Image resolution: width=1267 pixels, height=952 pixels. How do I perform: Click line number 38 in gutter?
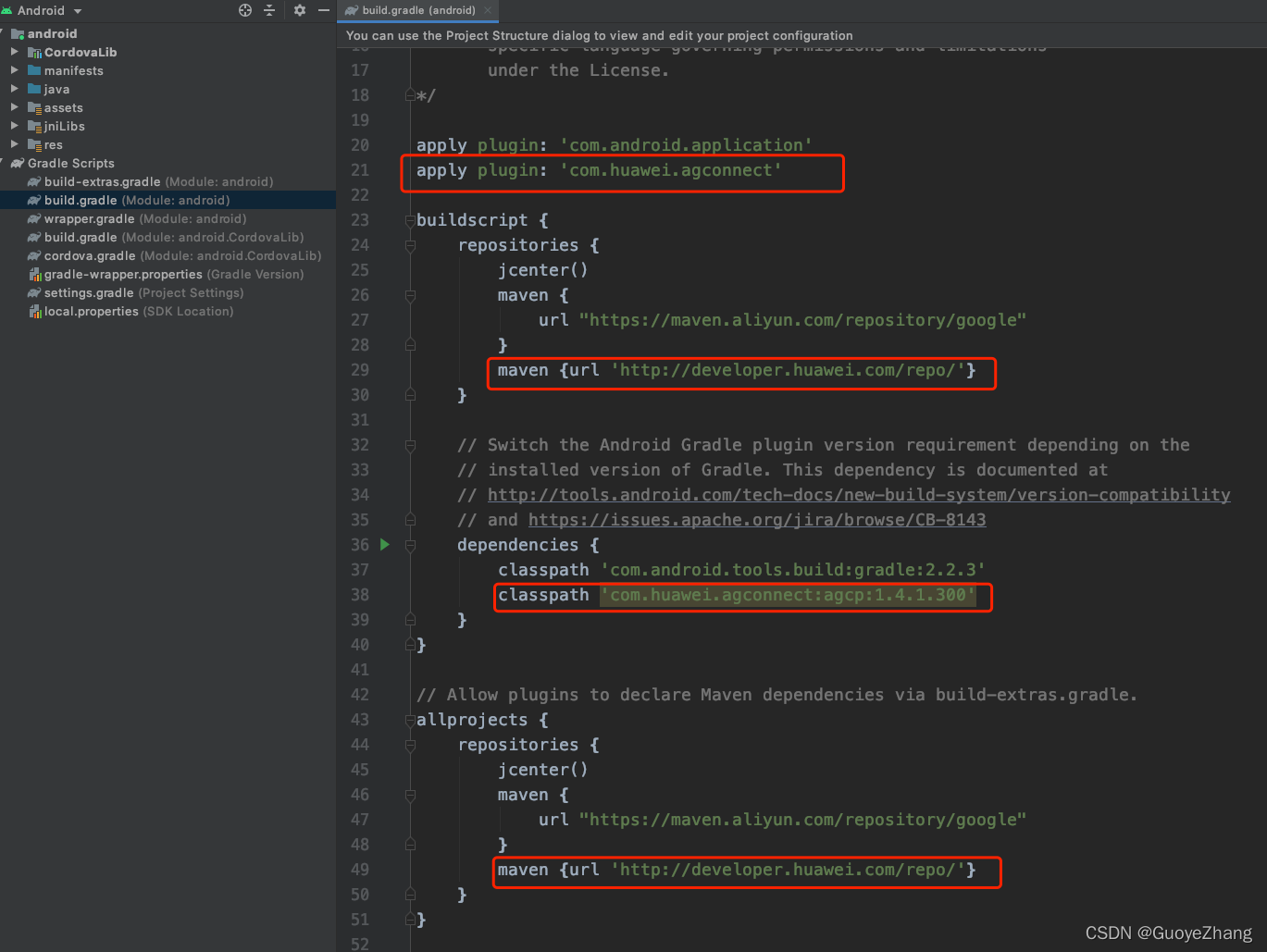coord(359,595)
